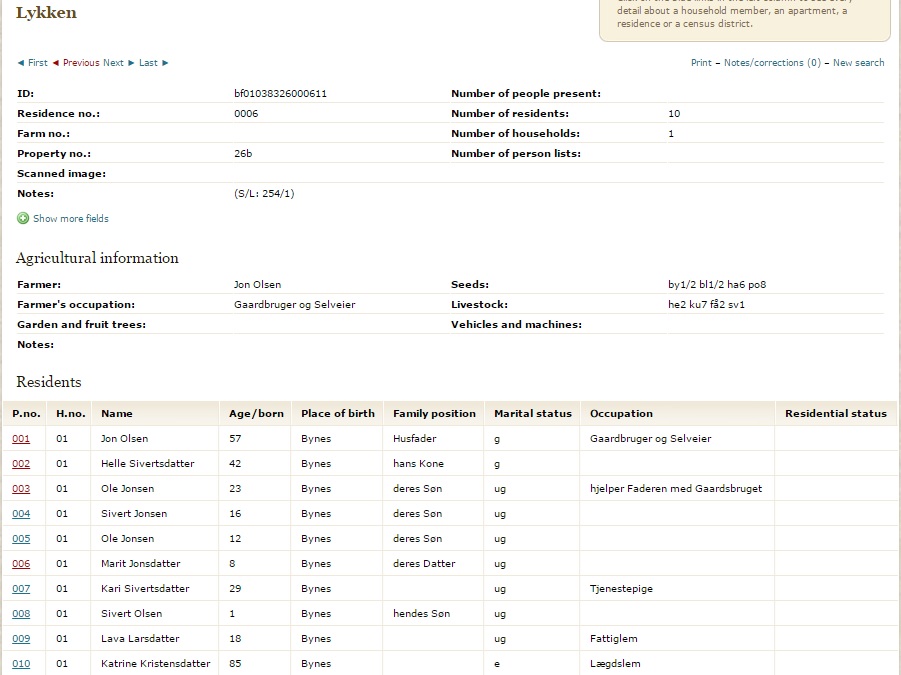Open person 007 Kari Sivertsdatter
This screenshot has height=675, width=901.
(x=21, y=588)
